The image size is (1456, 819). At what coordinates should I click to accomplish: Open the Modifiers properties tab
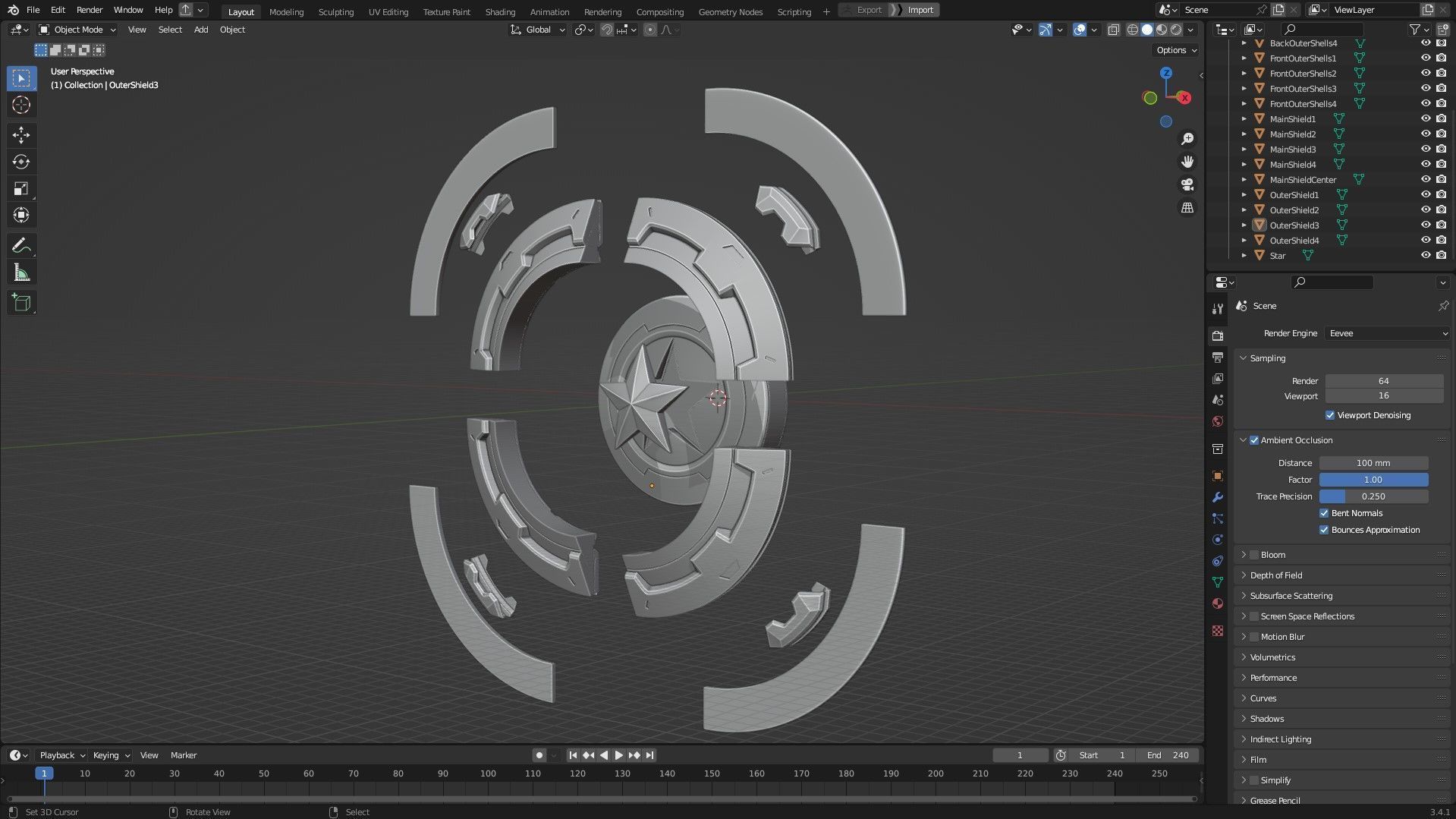click(x=1218, y=497)
